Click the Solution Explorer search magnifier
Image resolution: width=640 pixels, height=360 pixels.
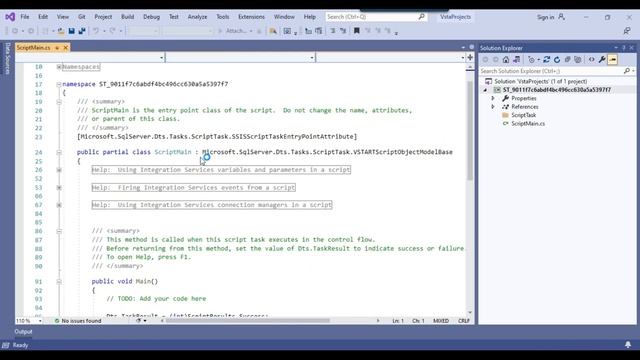pyautogui.click(x=627, y=71)
